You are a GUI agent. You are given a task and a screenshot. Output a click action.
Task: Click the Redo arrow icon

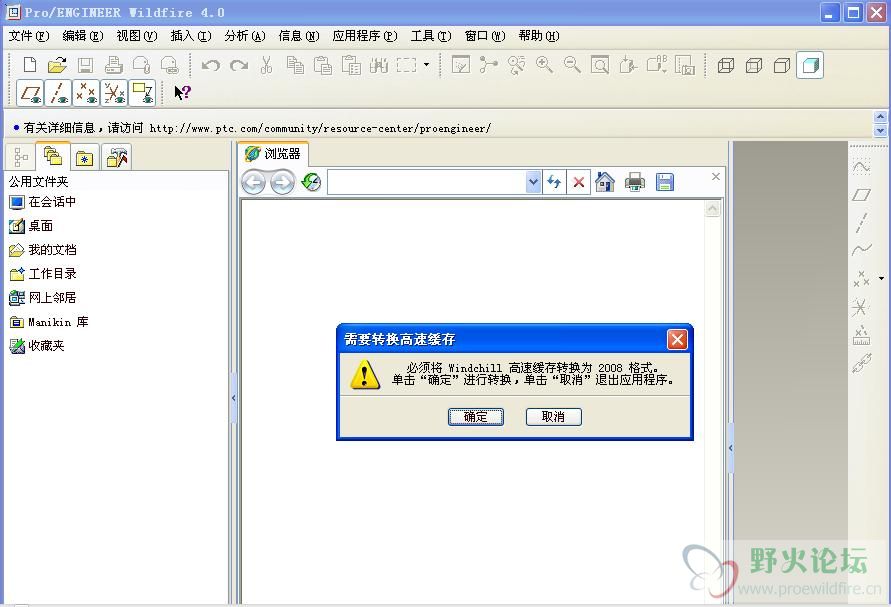click(x=239, y=65)
